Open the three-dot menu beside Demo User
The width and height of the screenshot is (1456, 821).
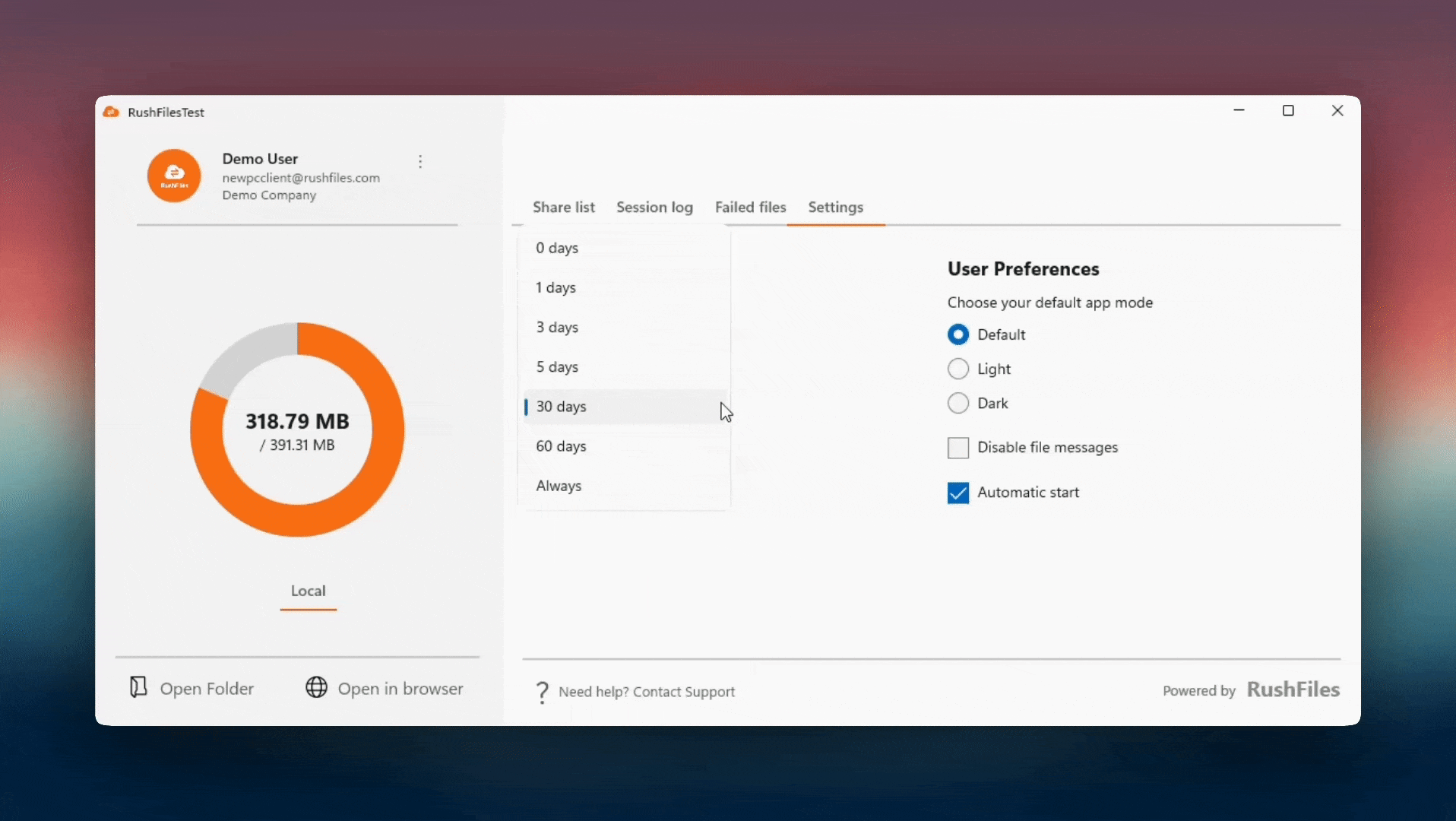420,161
